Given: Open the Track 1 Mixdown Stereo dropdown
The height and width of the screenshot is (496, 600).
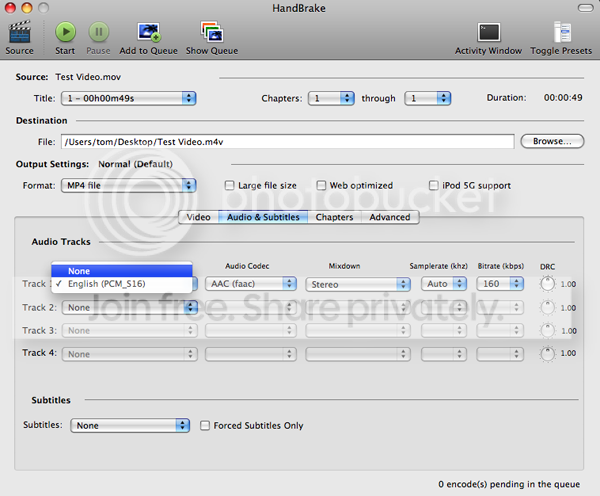Looking at the screenshot, I should pos(357,284).
